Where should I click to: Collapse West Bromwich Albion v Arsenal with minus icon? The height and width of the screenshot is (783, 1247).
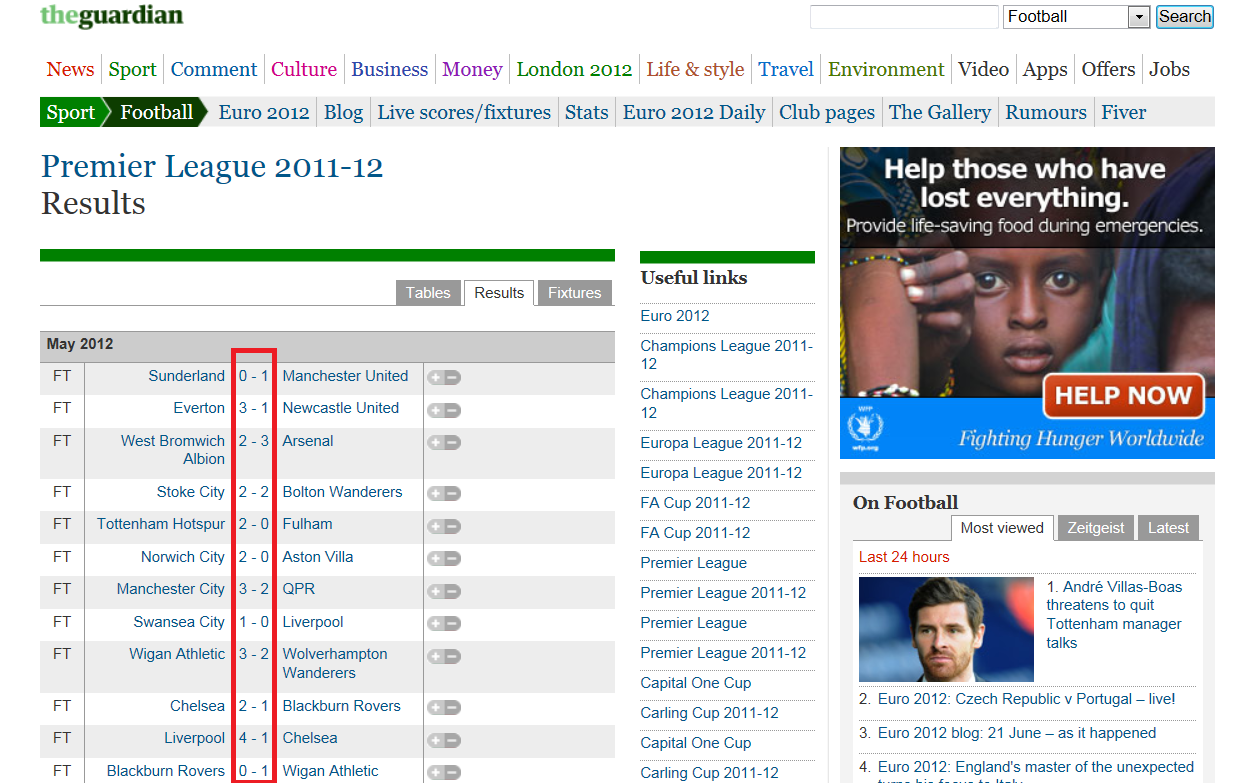453,443
